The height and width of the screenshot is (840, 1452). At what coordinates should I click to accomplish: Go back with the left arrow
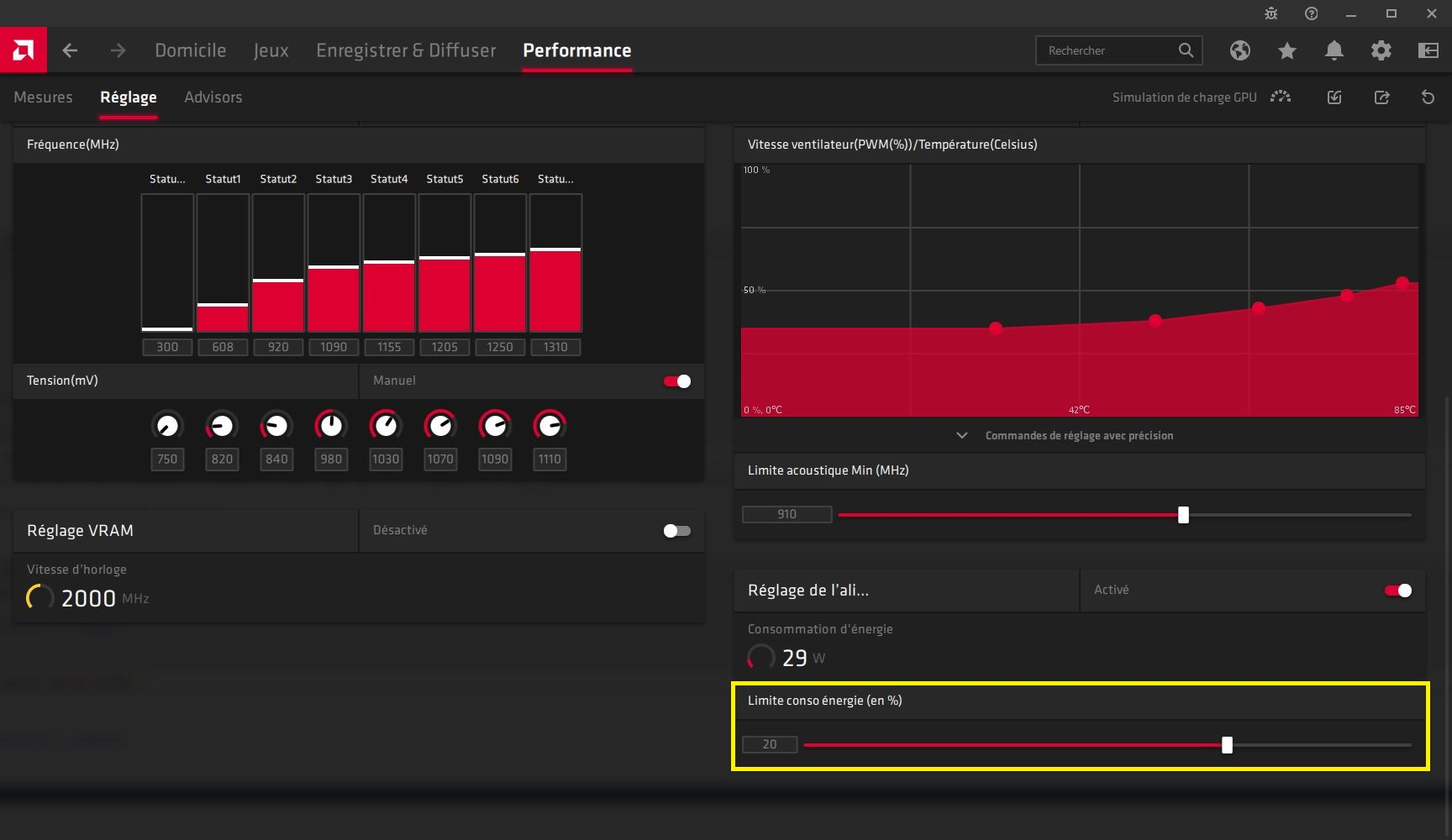(70, 50)
